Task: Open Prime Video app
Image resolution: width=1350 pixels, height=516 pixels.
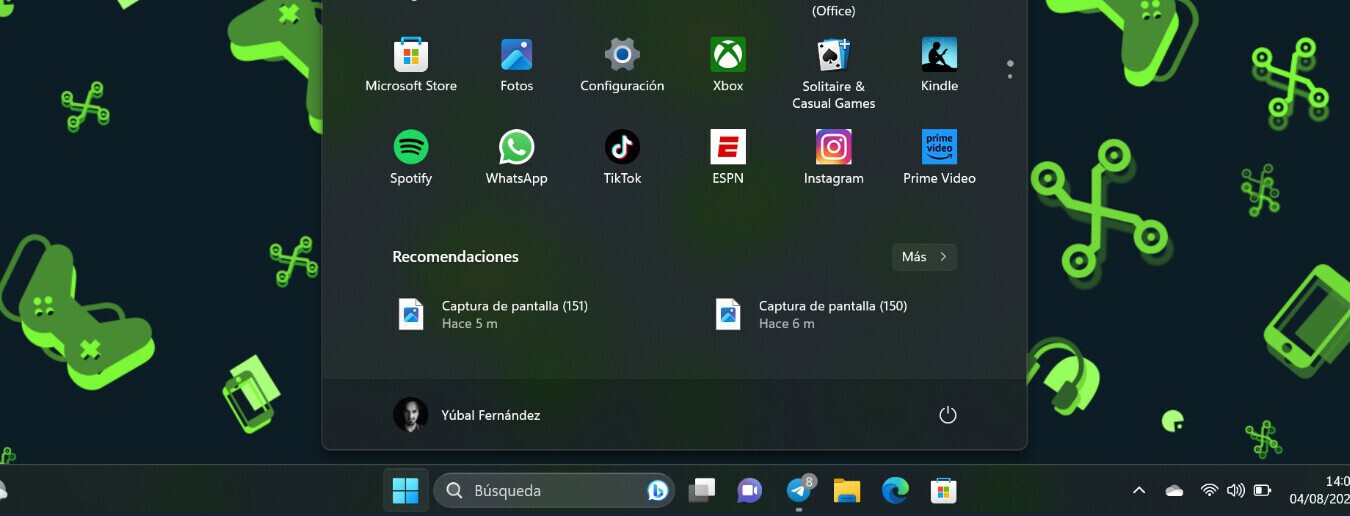Action: tap(939, 158)
